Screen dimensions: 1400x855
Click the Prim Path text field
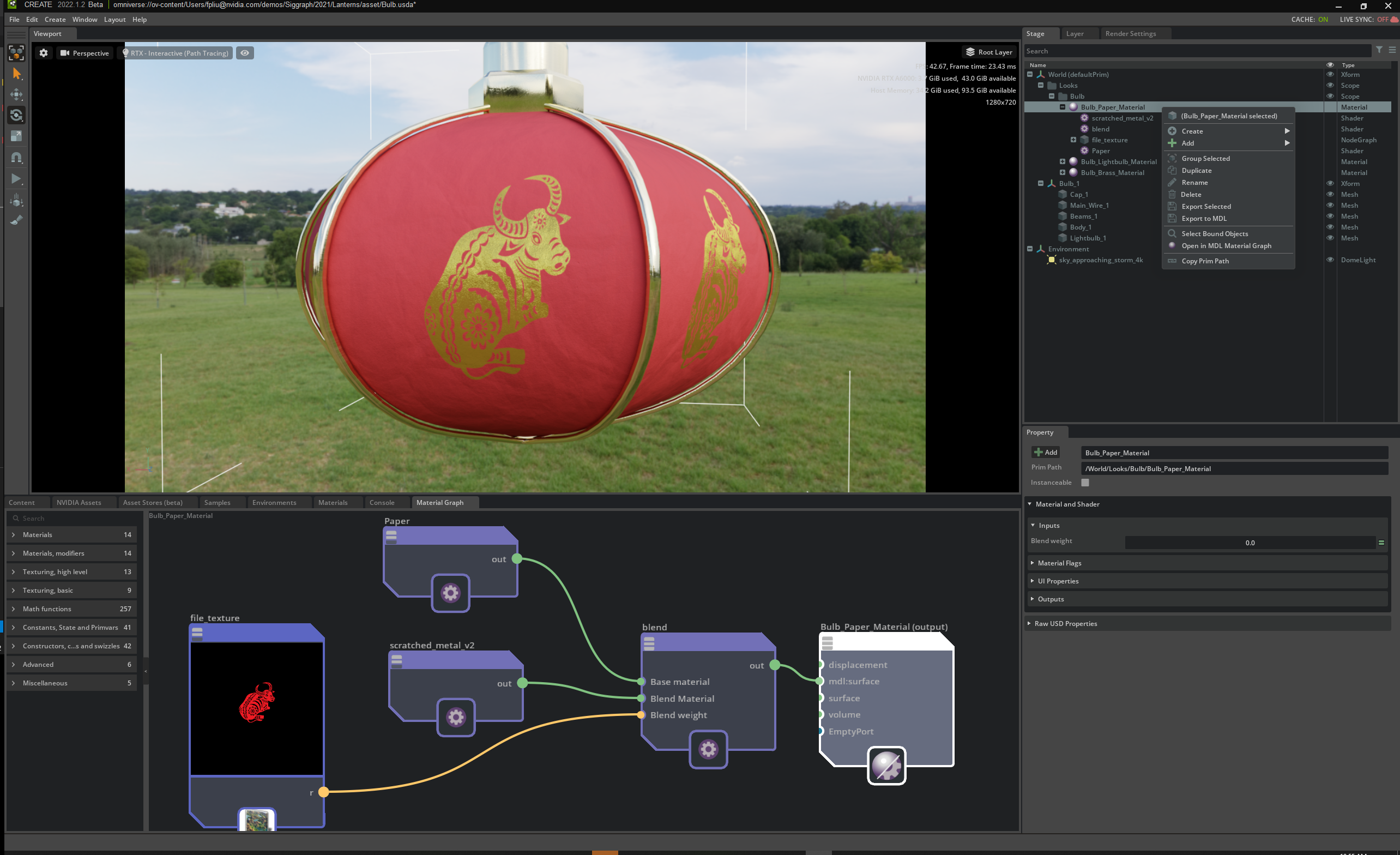(1234, 468)
